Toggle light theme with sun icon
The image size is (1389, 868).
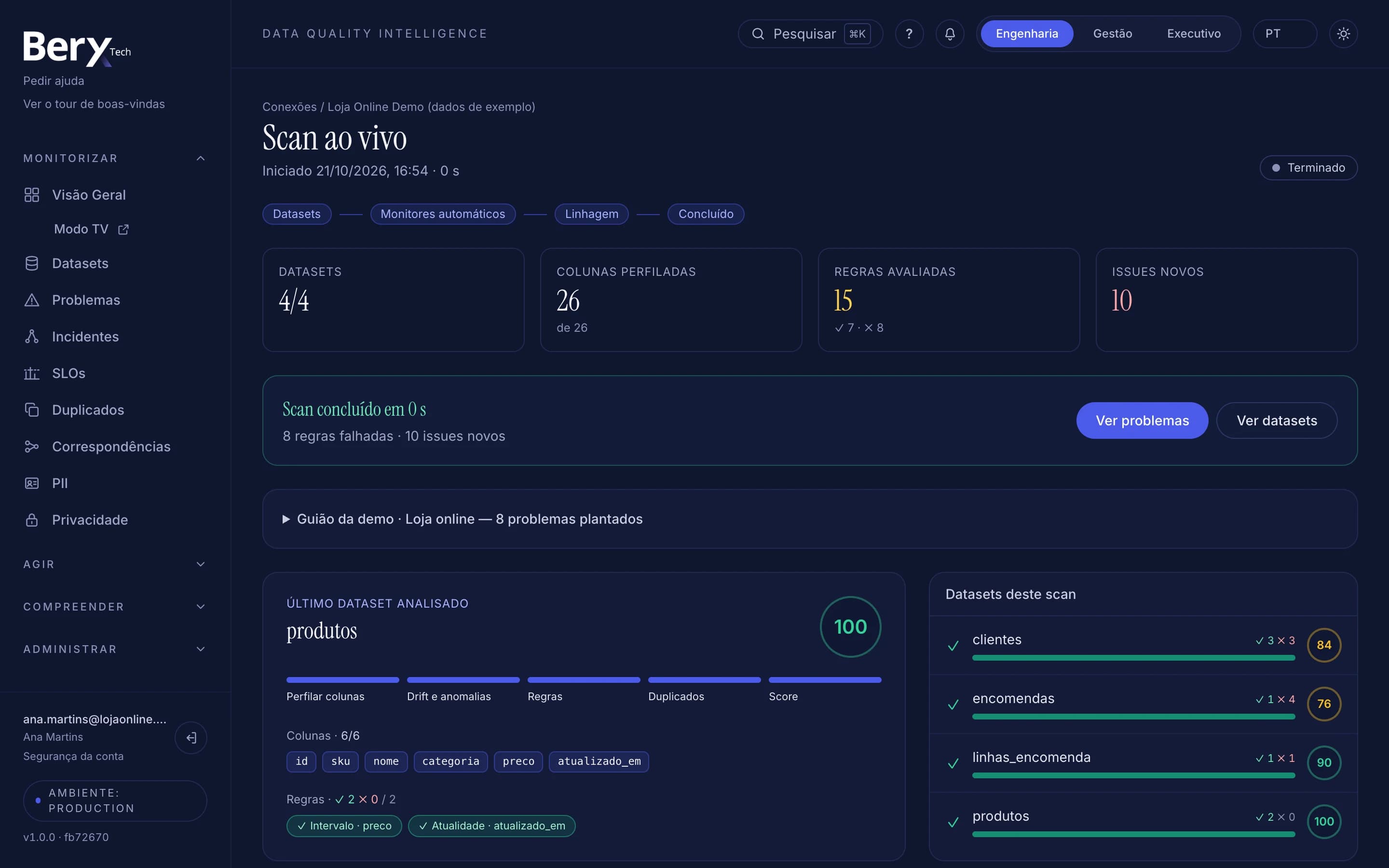[x=1343, y=34]
